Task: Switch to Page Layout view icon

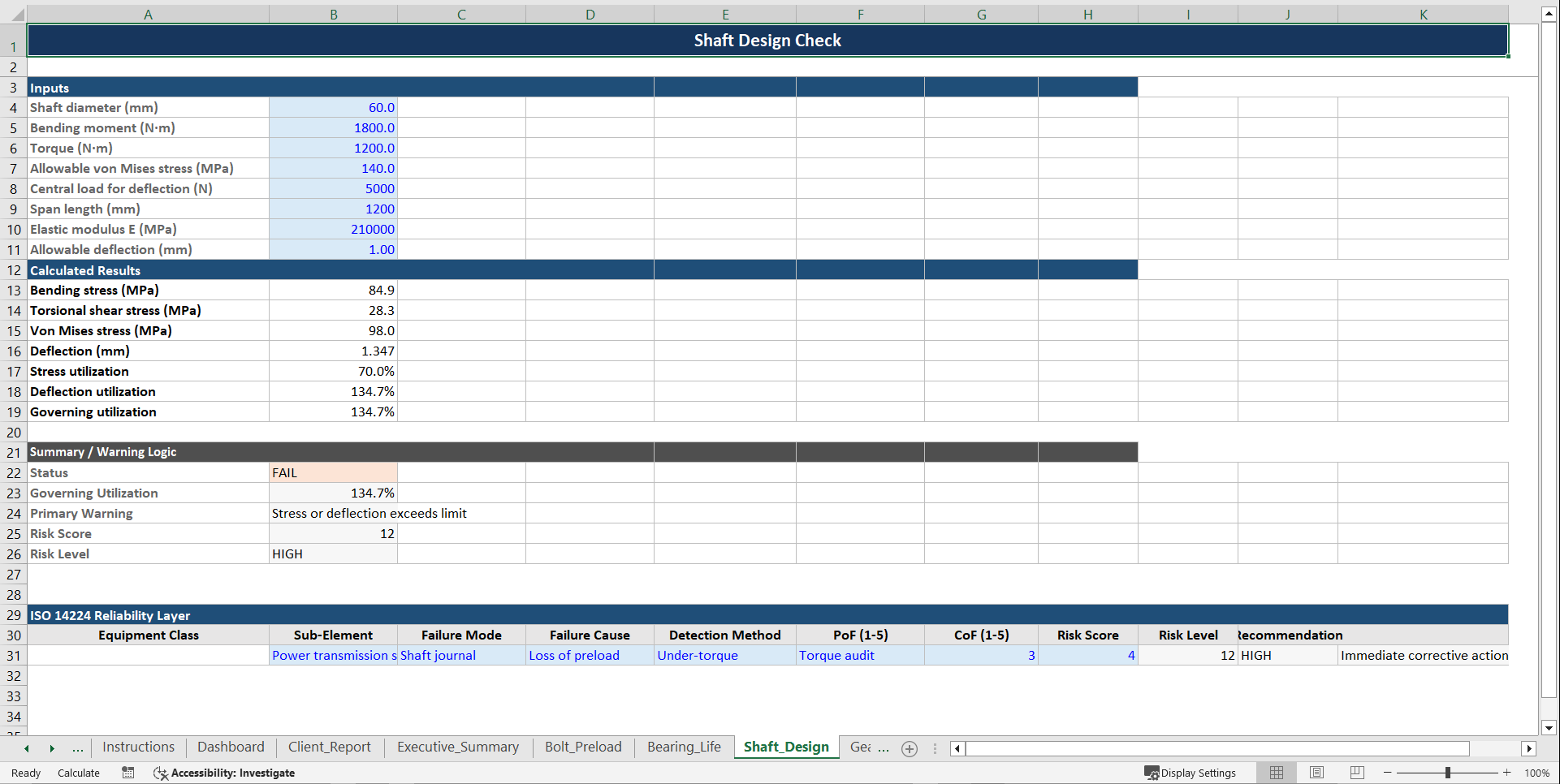Action: coord(1316,773)
